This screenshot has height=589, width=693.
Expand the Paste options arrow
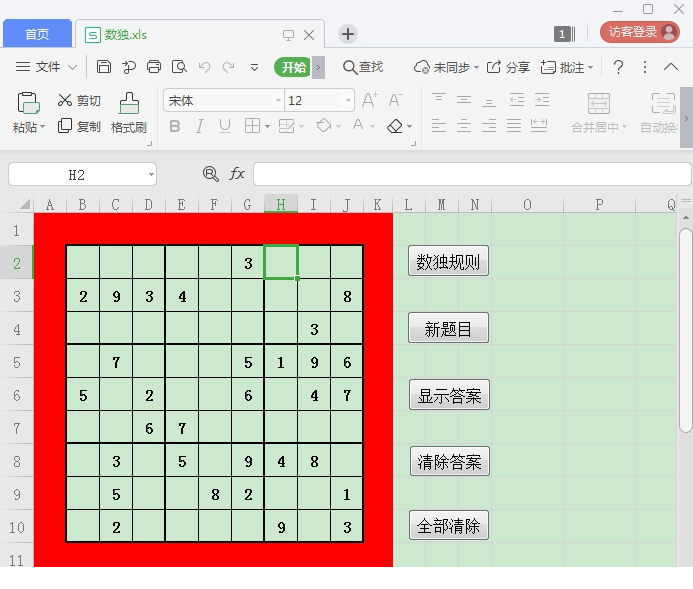(43, 127)
